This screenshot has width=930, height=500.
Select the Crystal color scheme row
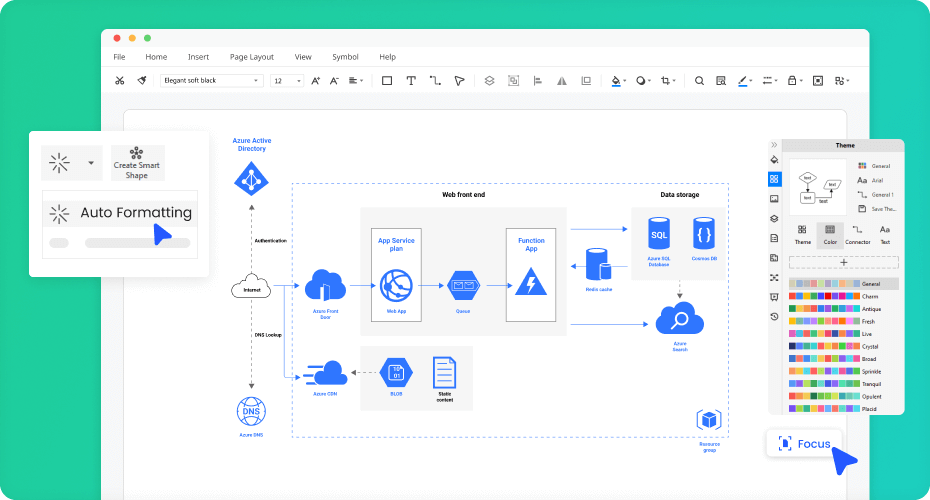(x=834, y=346)
